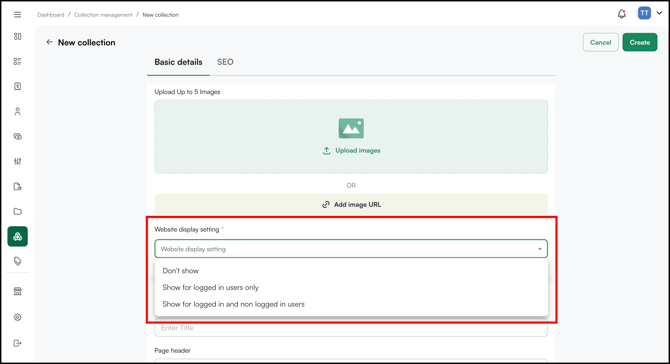Viewport: 670px width, 364px height.
Task: Choose the Don't show option
Action: 351,271
